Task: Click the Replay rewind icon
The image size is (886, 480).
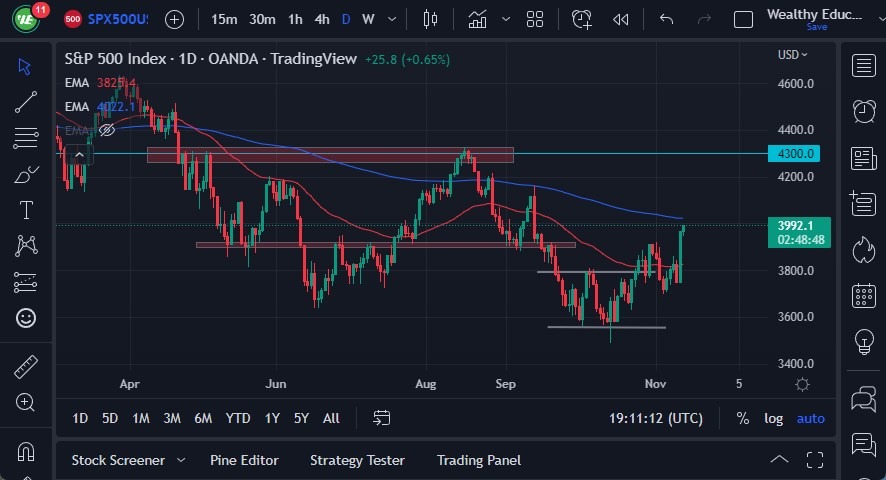Action: point(620,19)
